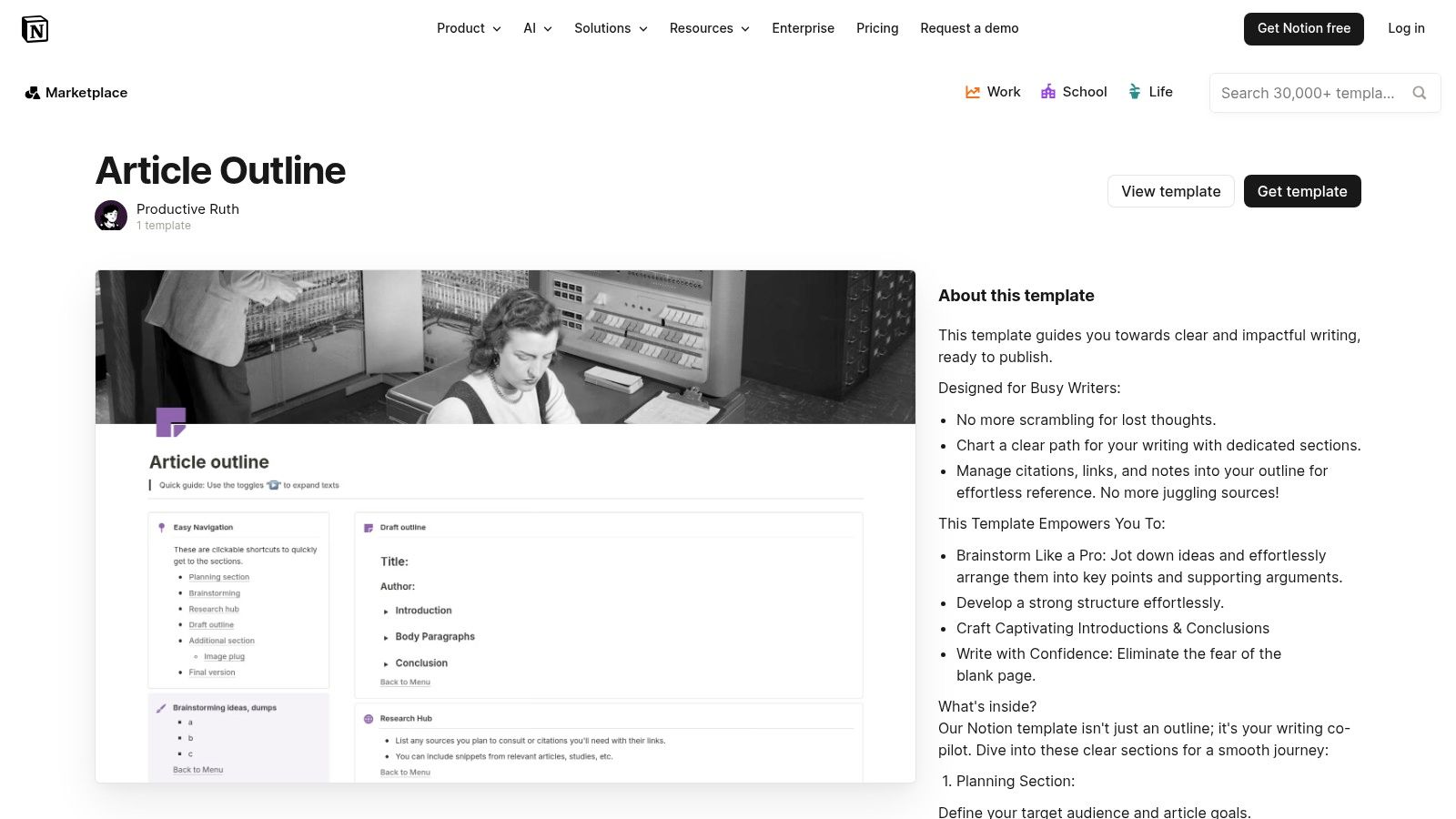Open the AI dropdown menu
This screenshot has width=1456, height=819.
click(x=536, y=28)
